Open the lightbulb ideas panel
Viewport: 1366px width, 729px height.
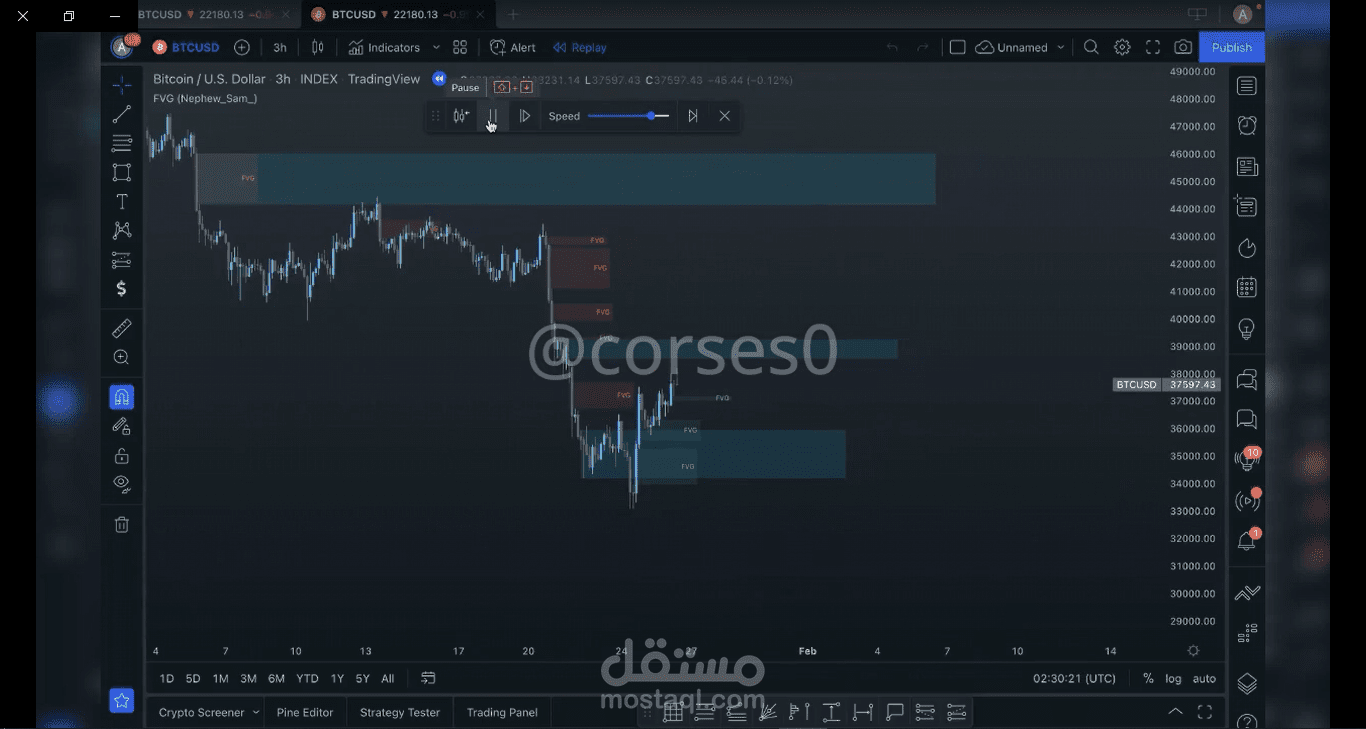pos(1246,329)
